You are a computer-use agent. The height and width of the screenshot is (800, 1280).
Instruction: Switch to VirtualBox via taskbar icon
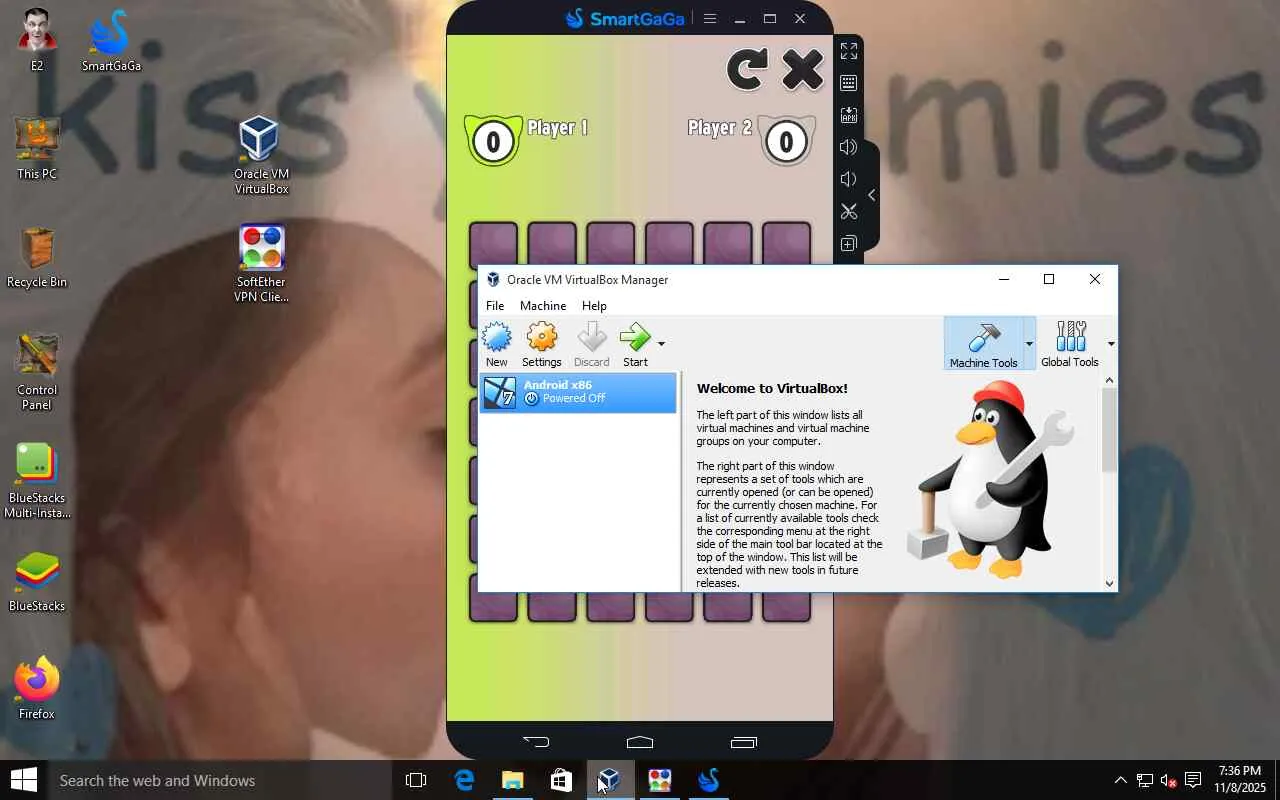click(x=609, y=780)
